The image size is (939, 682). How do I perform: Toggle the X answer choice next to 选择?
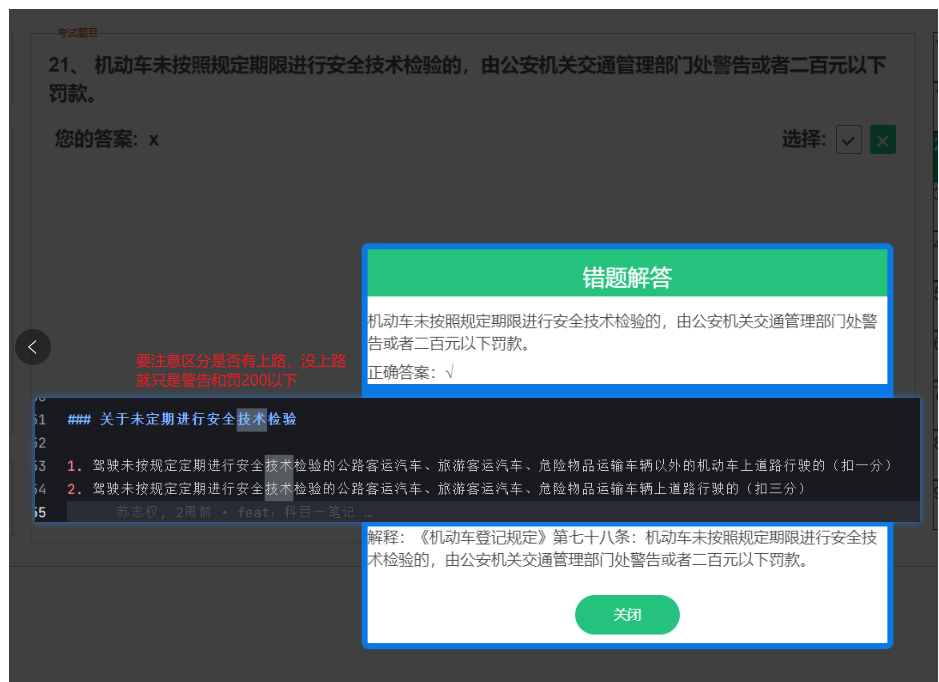(x=882, y=139)
